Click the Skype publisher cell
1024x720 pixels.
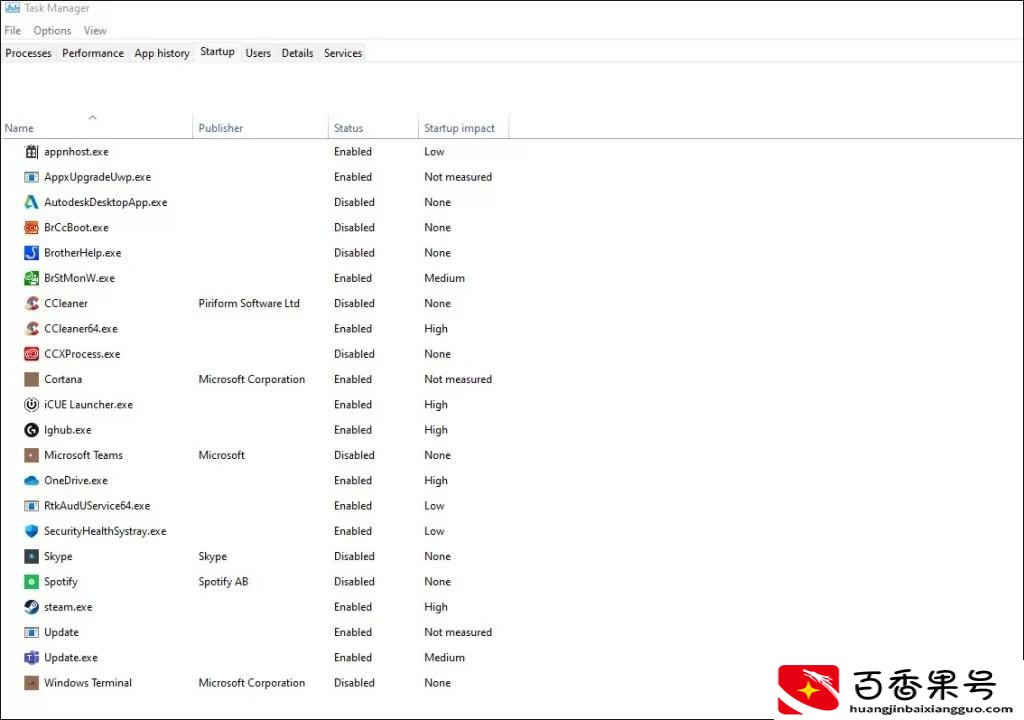click(212, 557)
